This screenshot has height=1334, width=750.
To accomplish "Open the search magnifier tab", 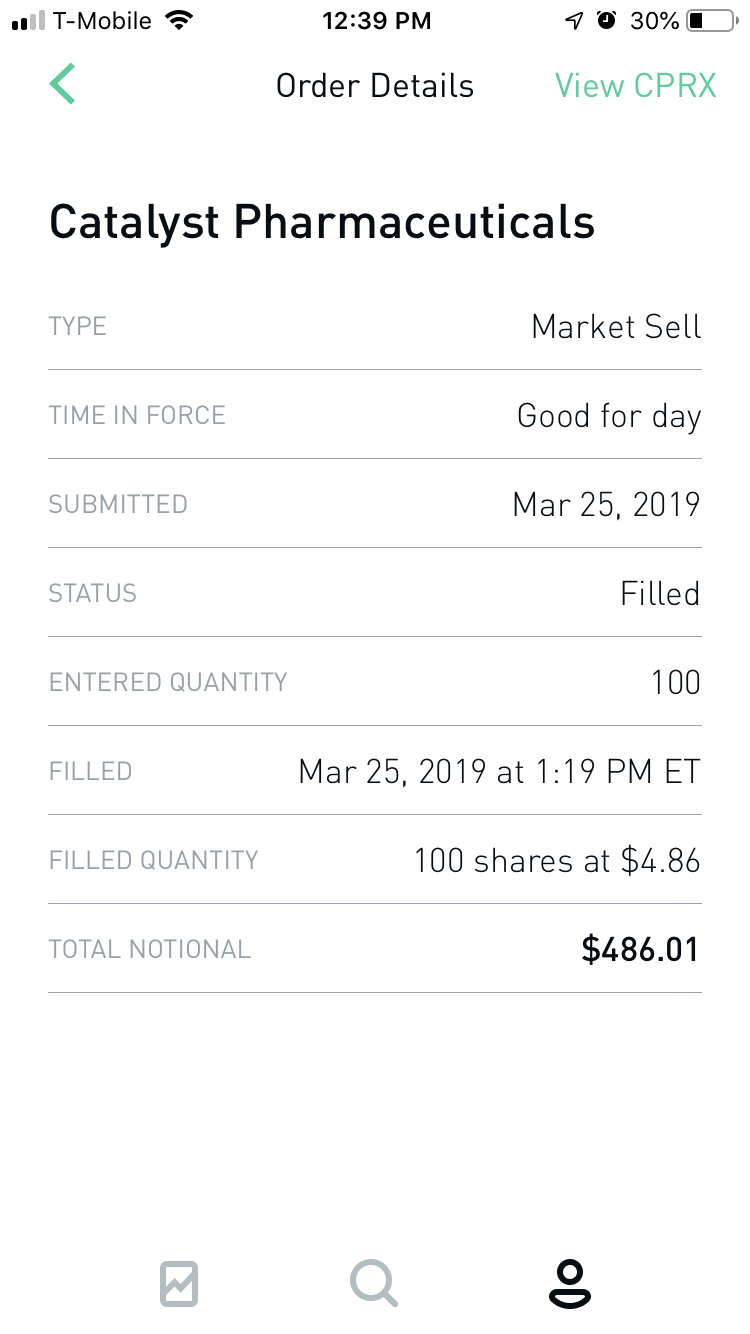I will (374, 1283).
